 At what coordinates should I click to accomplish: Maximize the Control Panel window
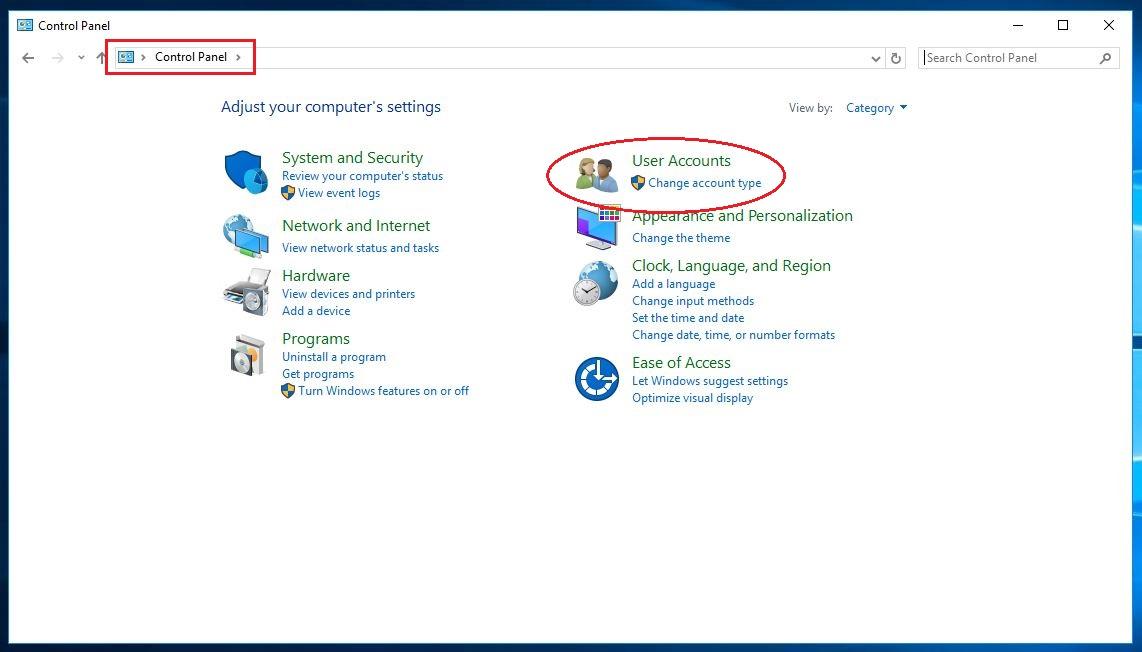[x=1063, y=25]
